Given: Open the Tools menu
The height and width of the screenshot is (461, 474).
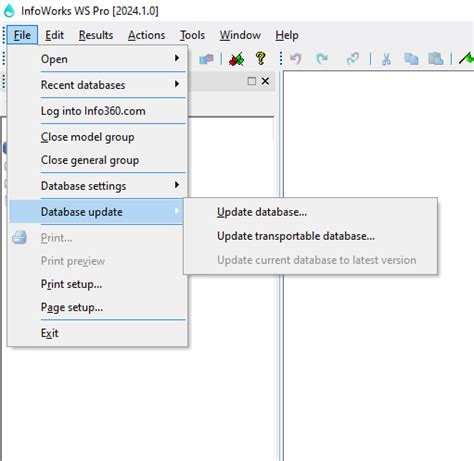Looking at the screenshot, I should point(192,35).
